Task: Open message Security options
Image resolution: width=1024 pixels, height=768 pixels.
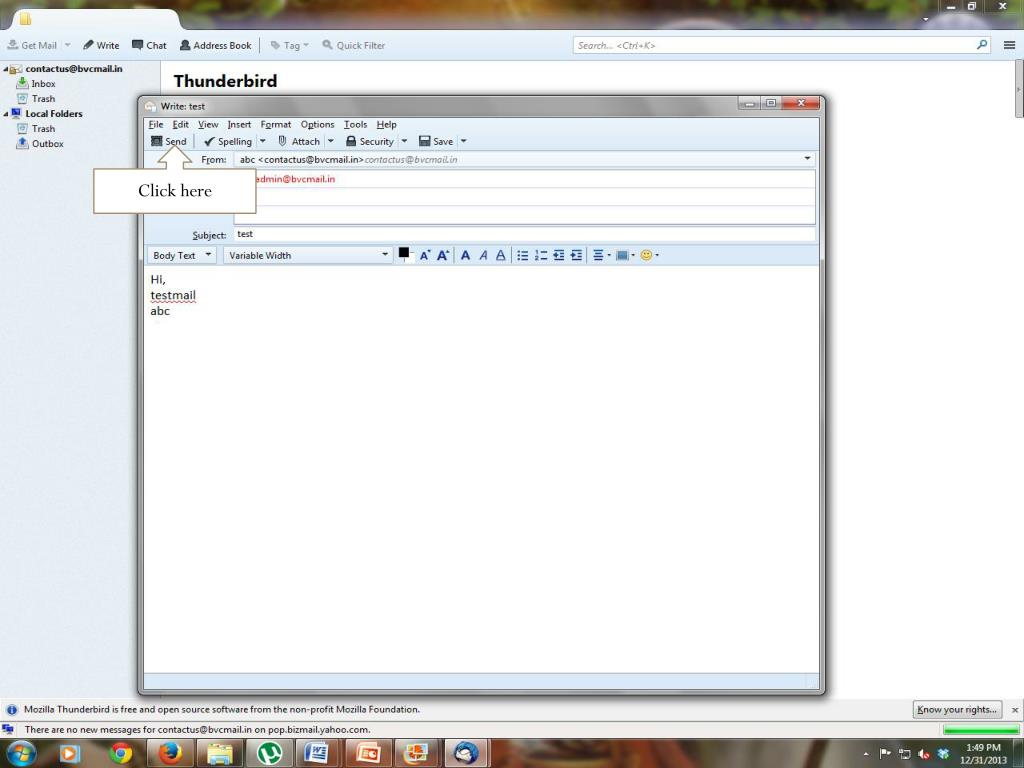Action: (370, 141)
